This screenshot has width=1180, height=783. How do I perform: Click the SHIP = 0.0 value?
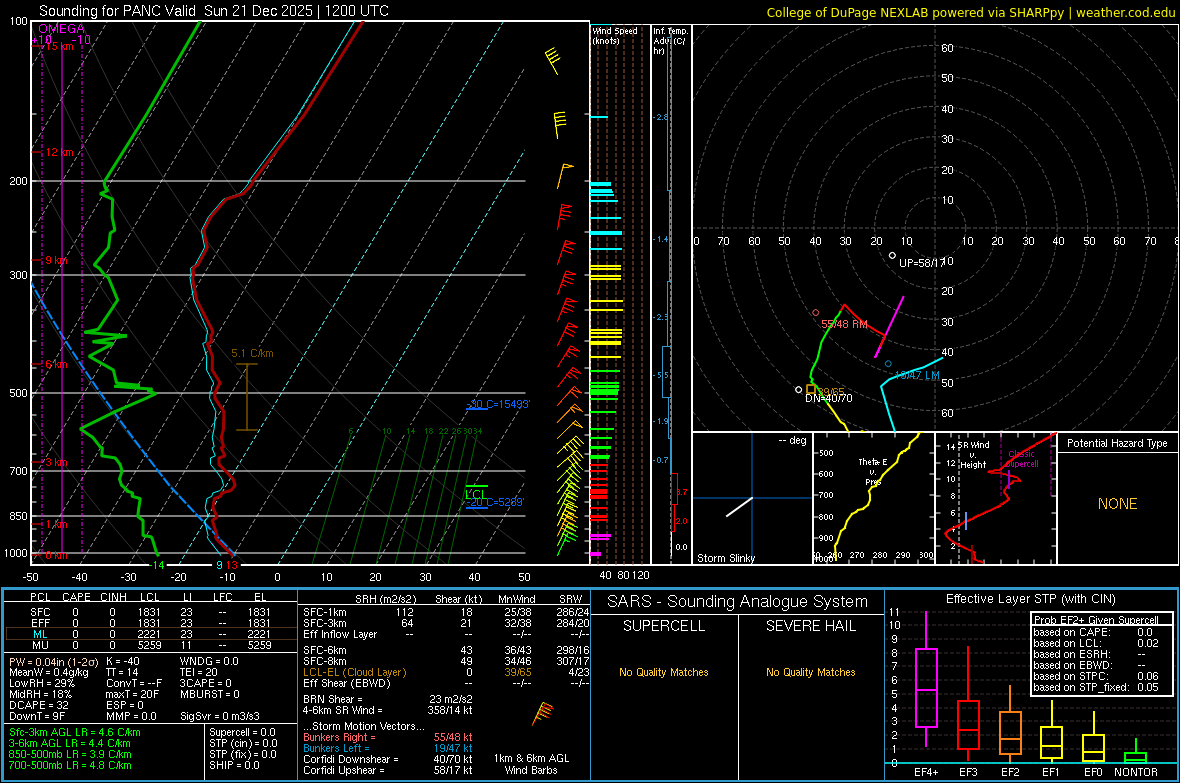click(234, 765)
